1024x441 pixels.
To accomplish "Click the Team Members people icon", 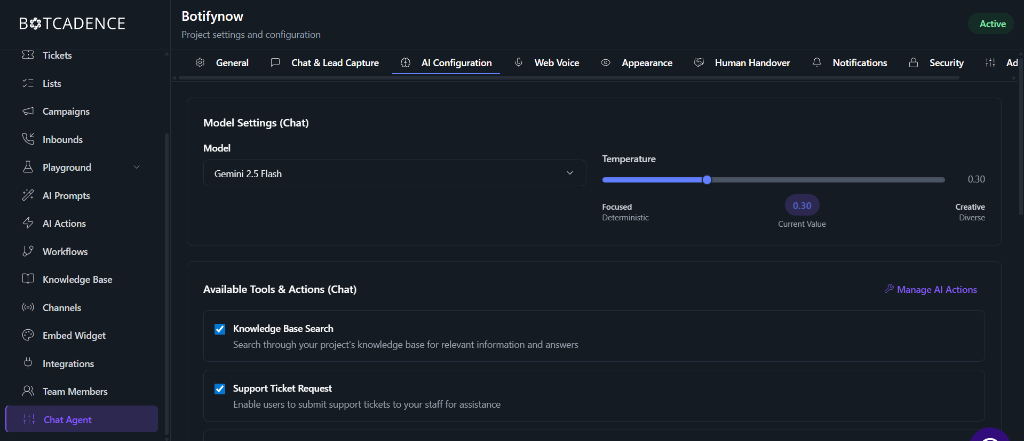I will click(x=27, y=392).
